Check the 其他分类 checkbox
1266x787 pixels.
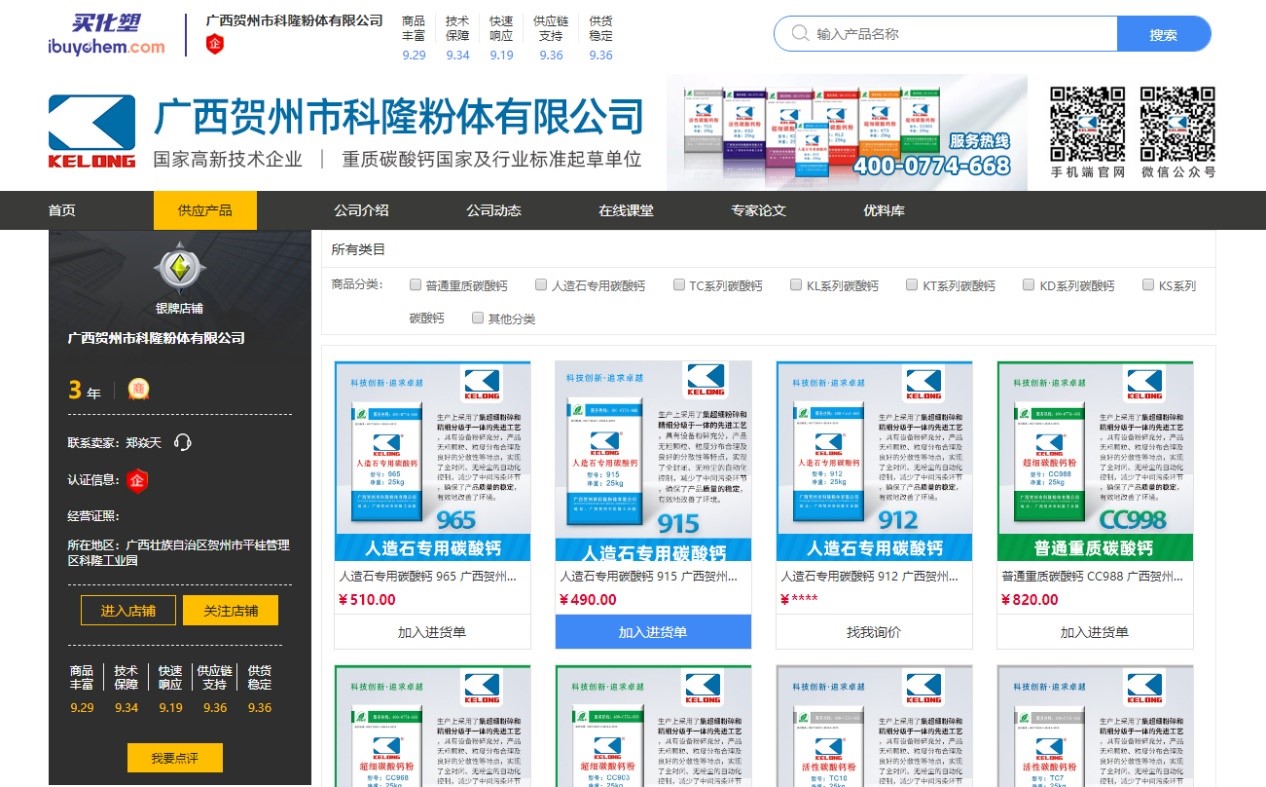pyautogui.click(x=478, y=318)
